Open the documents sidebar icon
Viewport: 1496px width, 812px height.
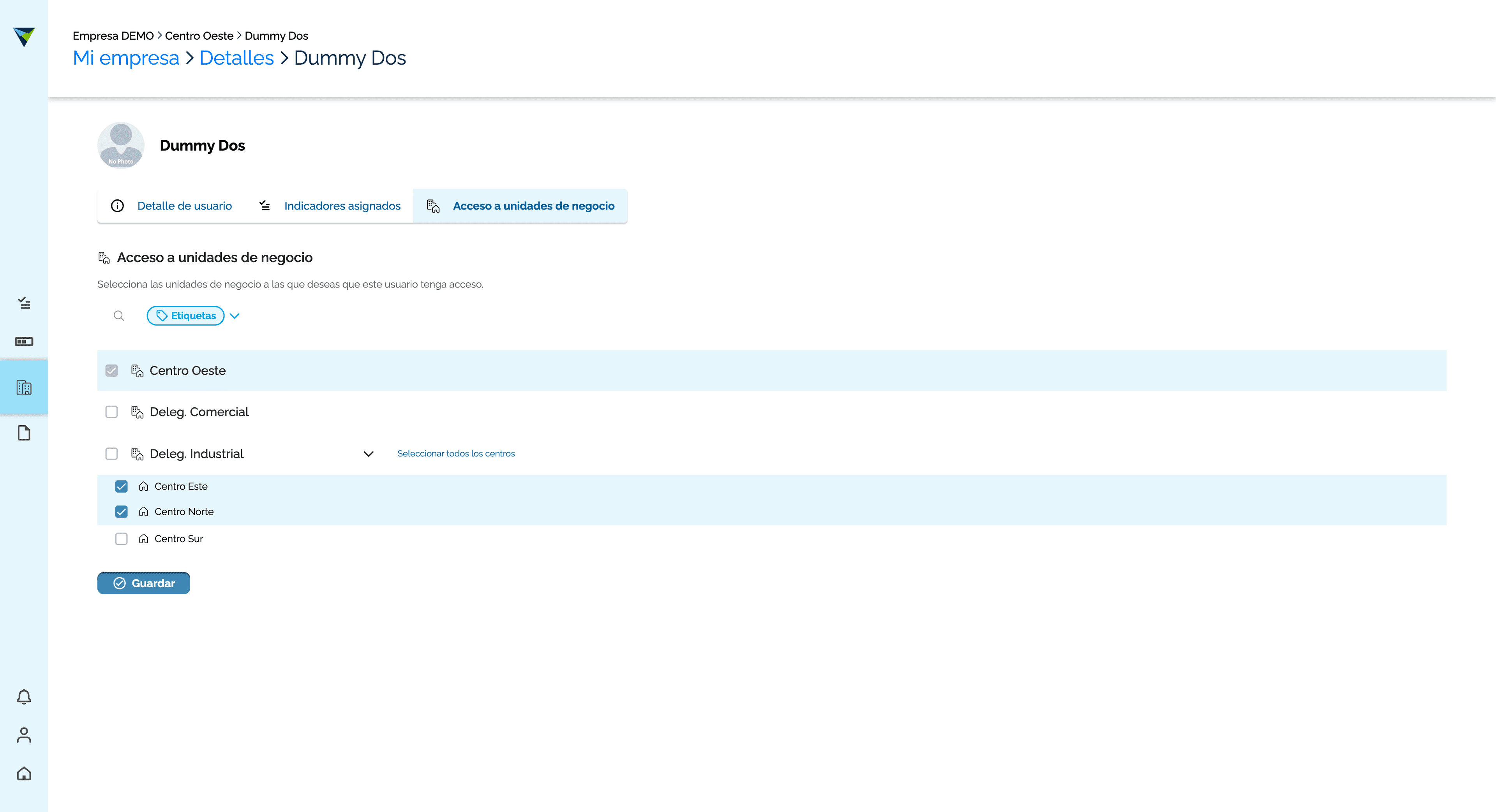coord(24,433)
